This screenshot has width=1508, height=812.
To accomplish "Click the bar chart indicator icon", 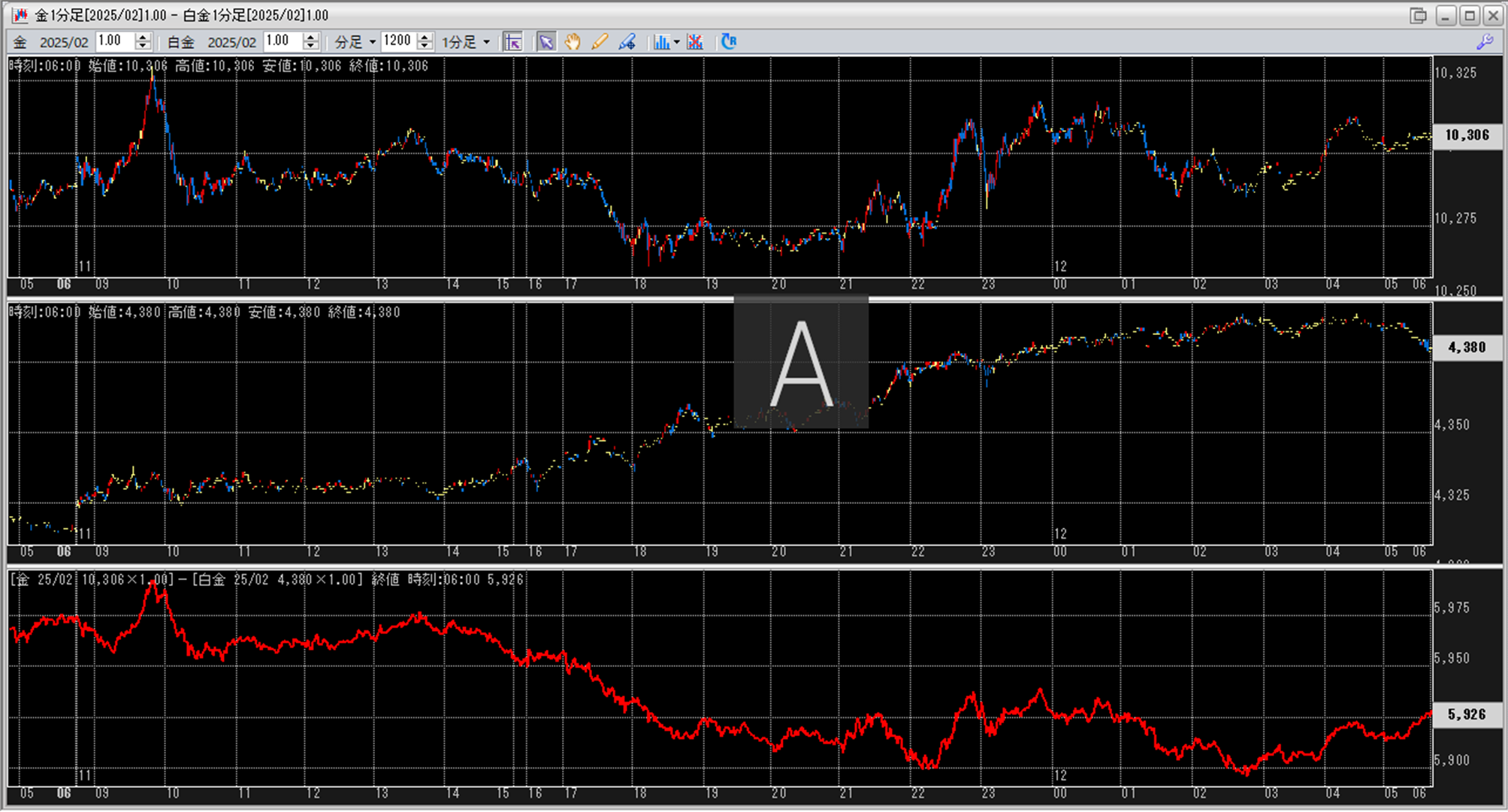I will coord(661,42).
